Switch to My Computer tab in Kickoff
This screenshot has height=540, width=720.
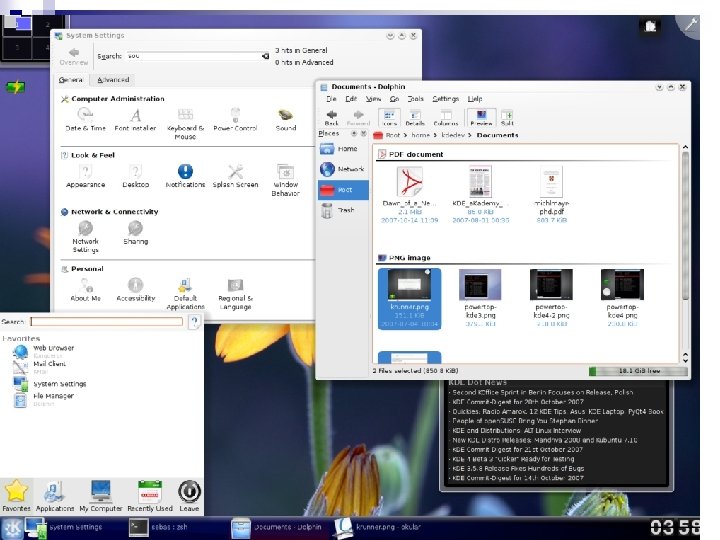101,496
